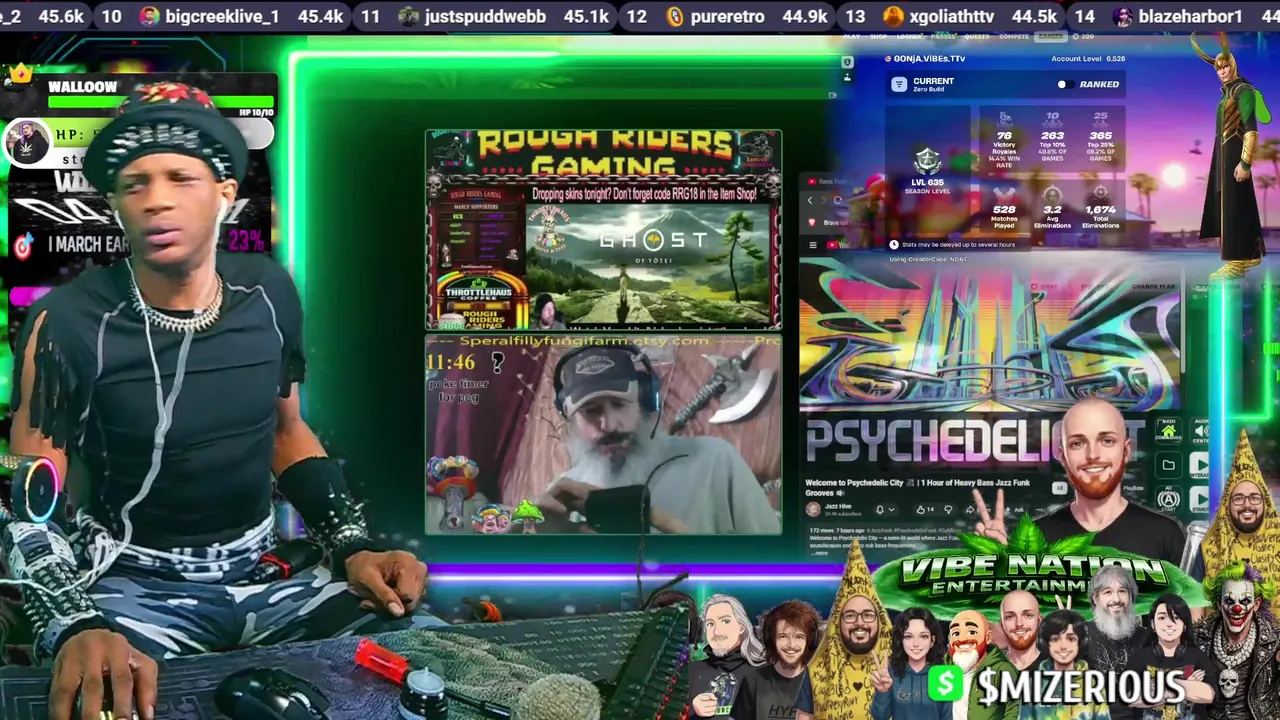Image resolution: width=1280 pixels, height=720 pixels.
Task: Click the 'Account Level 6,528' text
Action: point(1088,59)
